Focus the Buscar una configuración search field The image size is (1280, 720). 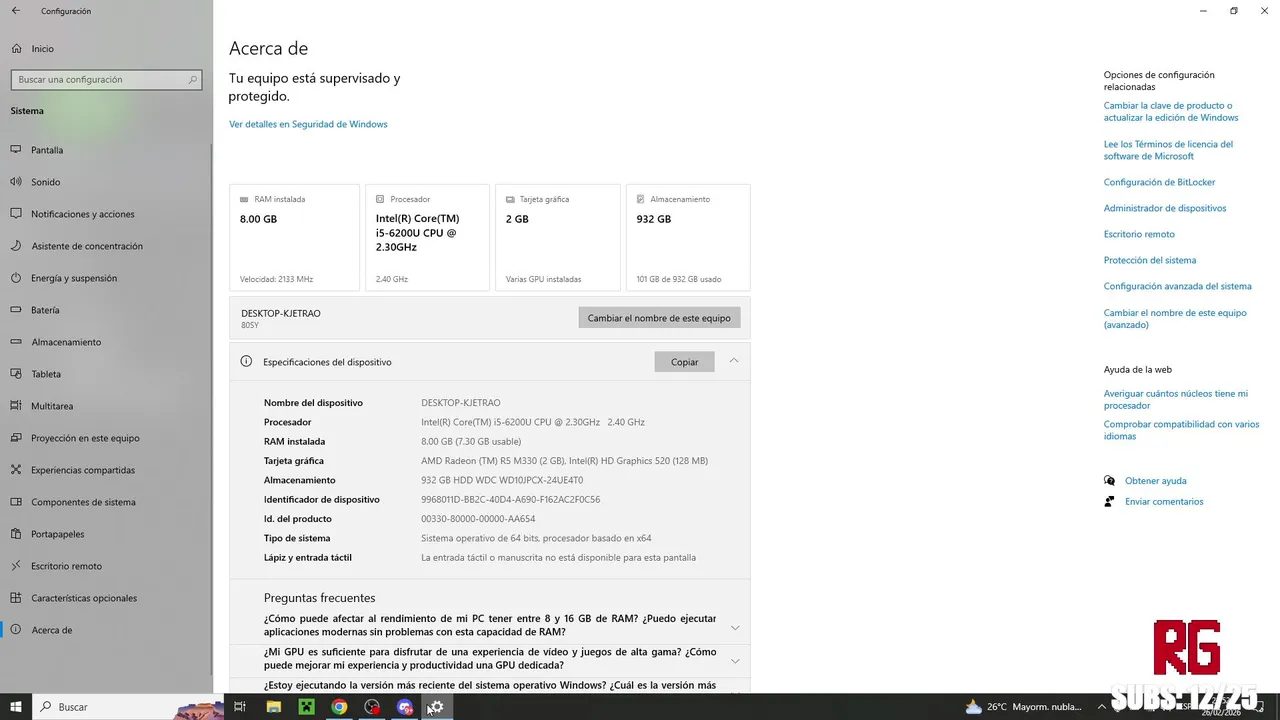[x=106, y=80]
